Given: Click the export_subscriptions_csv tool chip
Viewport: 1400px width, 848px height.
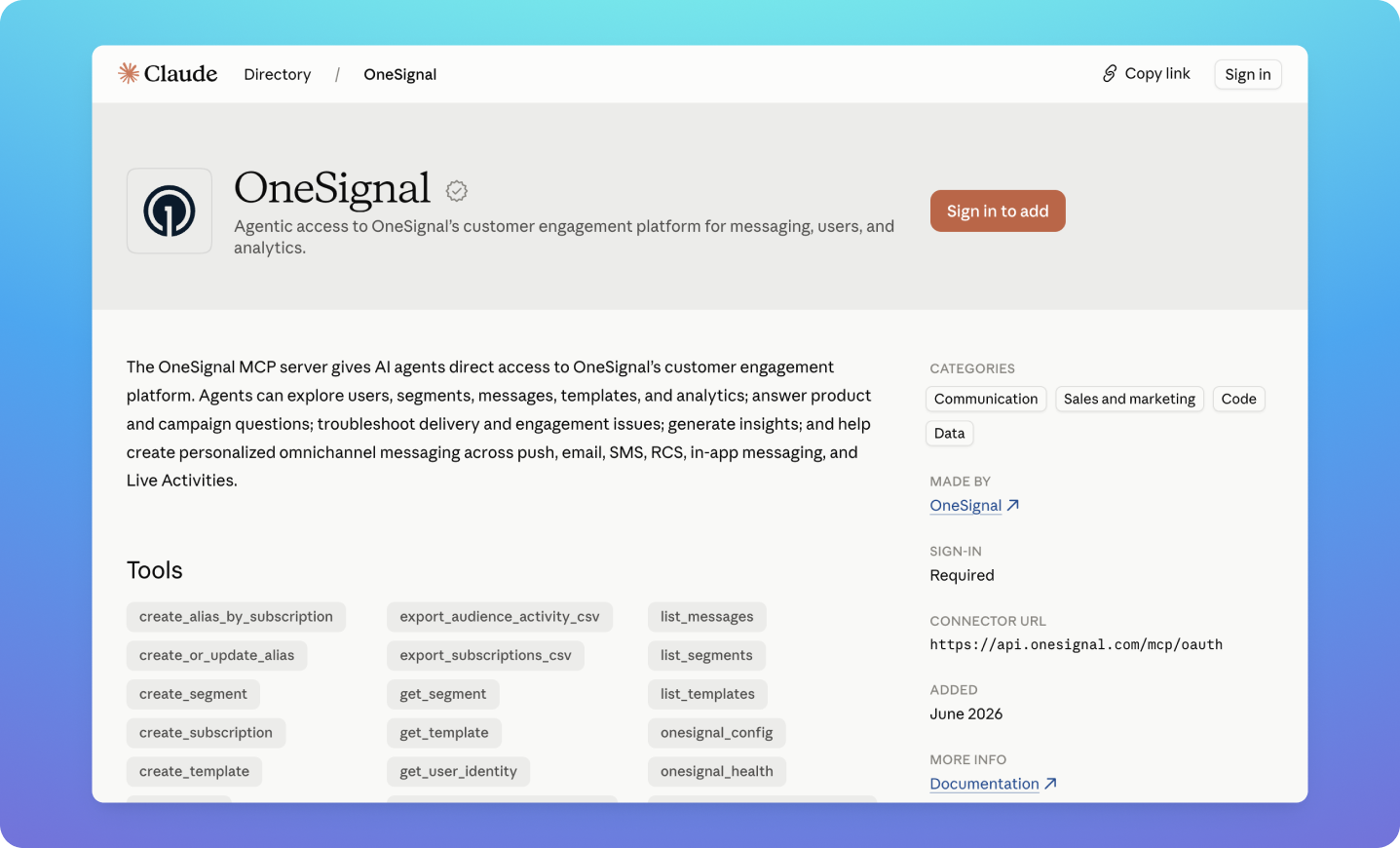Looking at the screenshot, I should (485, 655).
